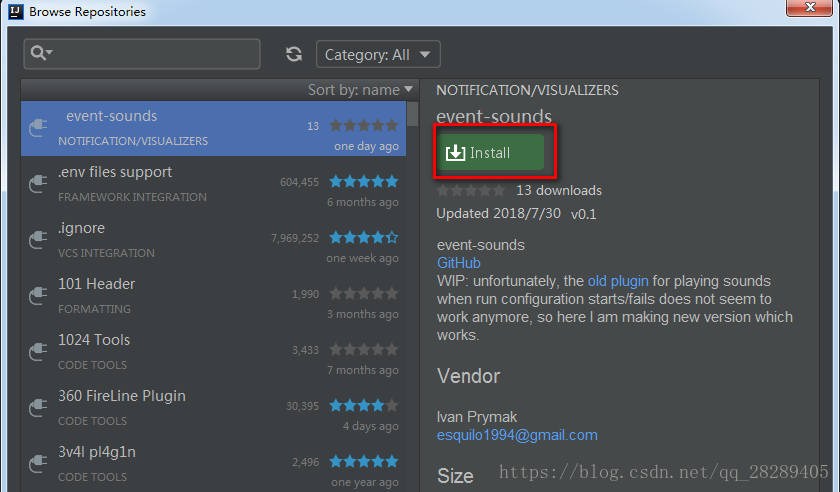Install the event-sounds plugin
The height and width of the screenshot is (492, 840).
[x=490, y=153]
